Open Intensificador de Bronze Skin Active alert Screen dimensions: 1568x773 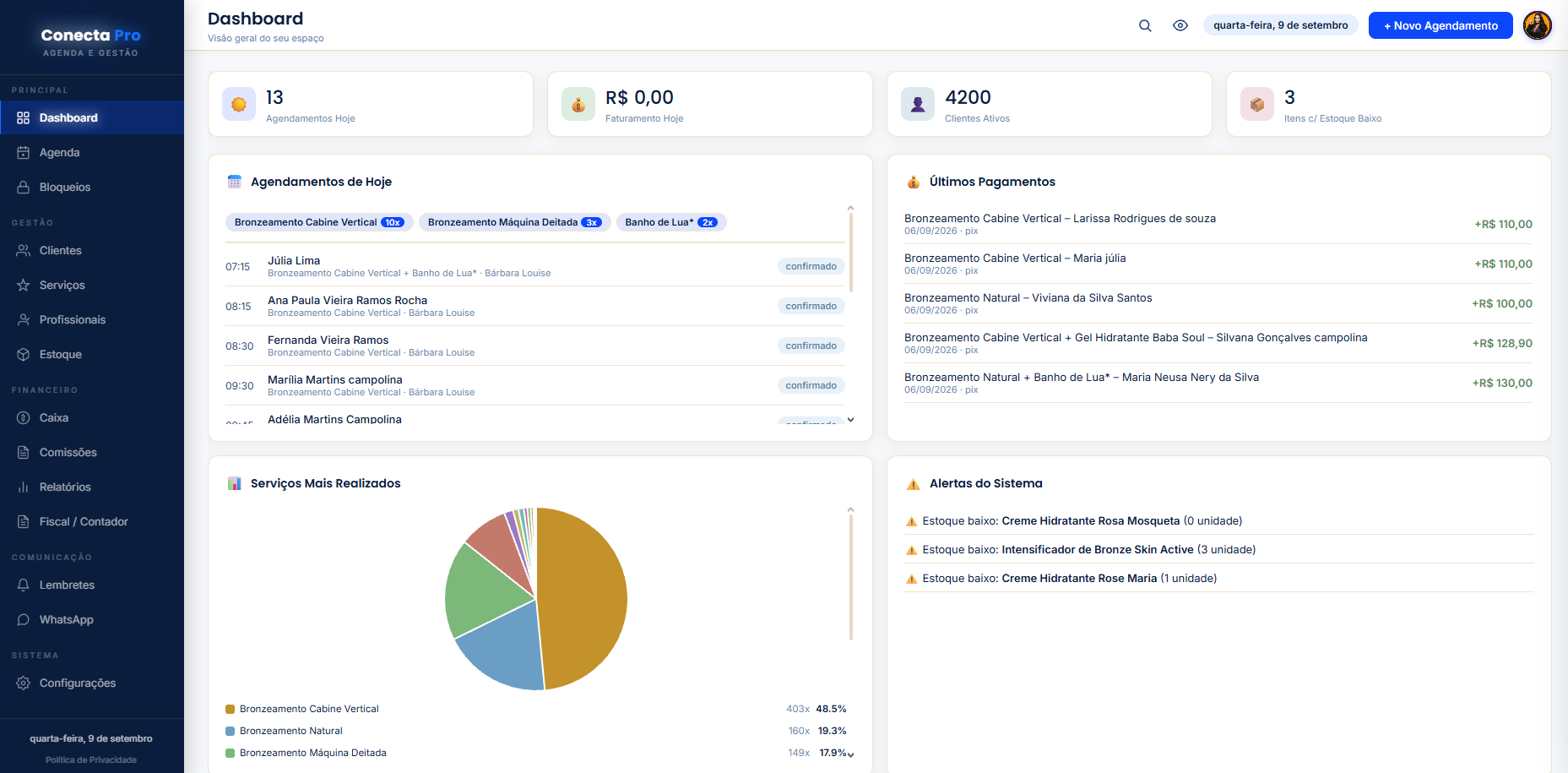pos(1218,549)
